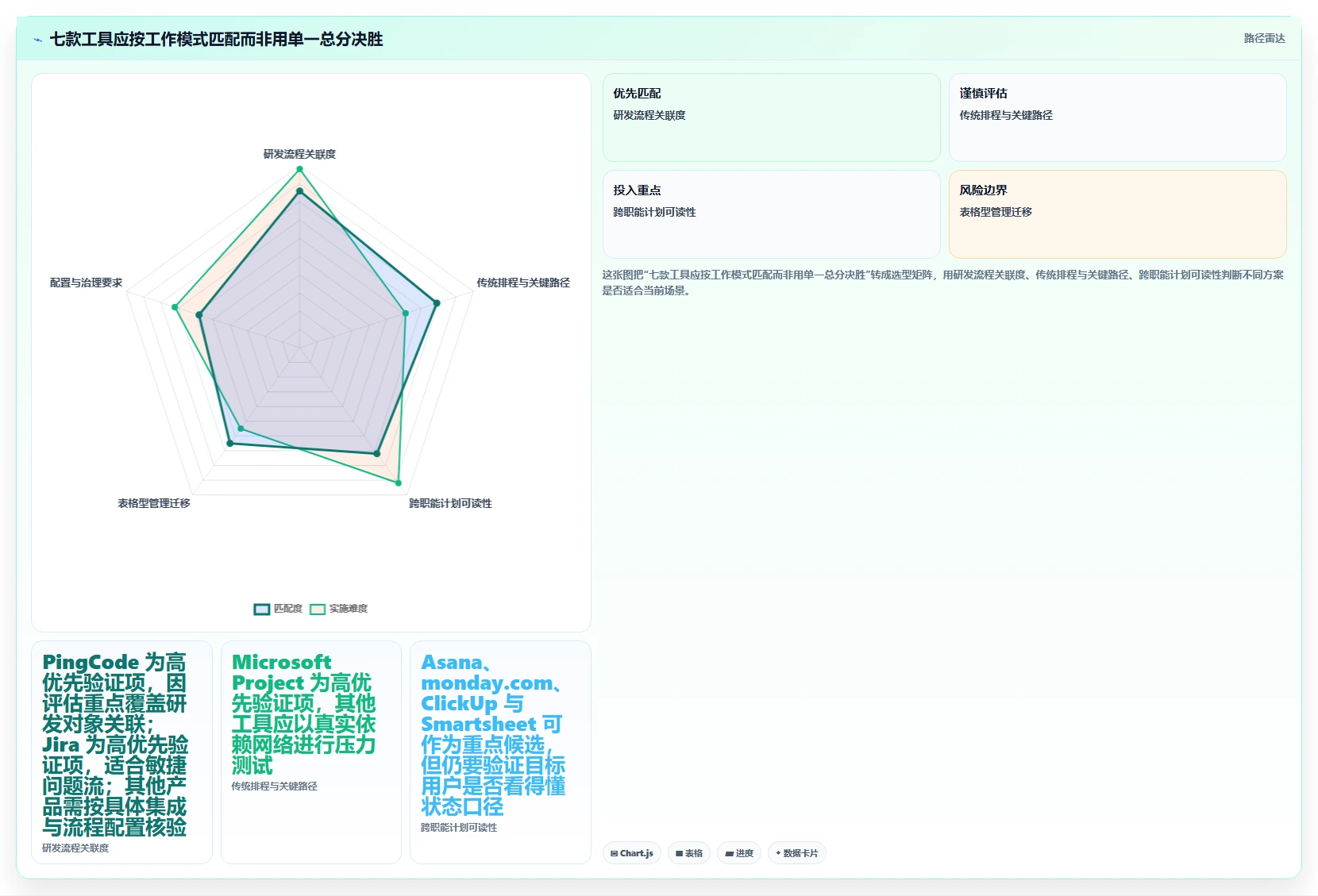Click the radar axis label 表格型管理迁移
1318x896 pixels.
pos(154,503)
